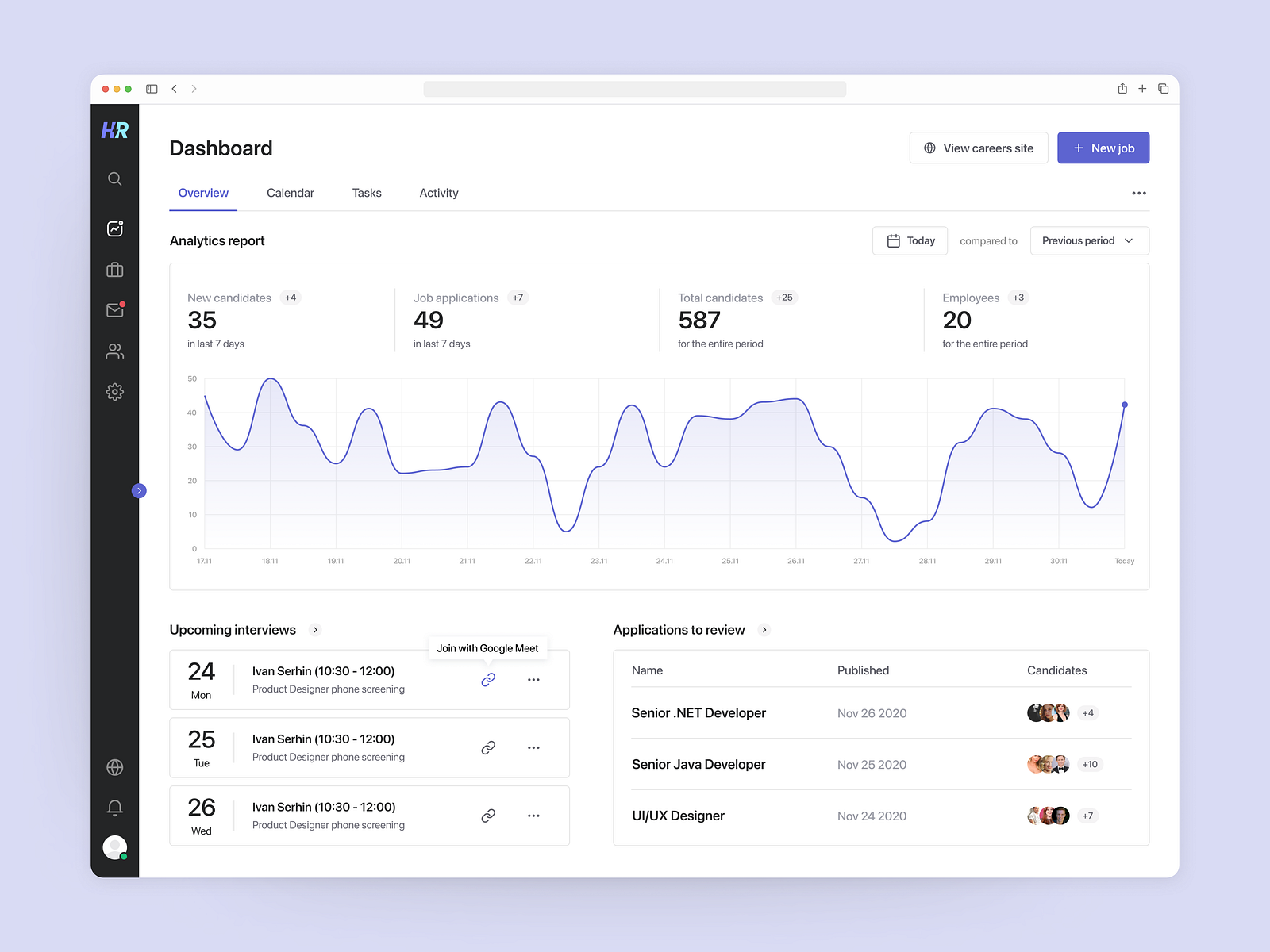
Task: Open the Previous period dropdown
Action: point(1088,240)
